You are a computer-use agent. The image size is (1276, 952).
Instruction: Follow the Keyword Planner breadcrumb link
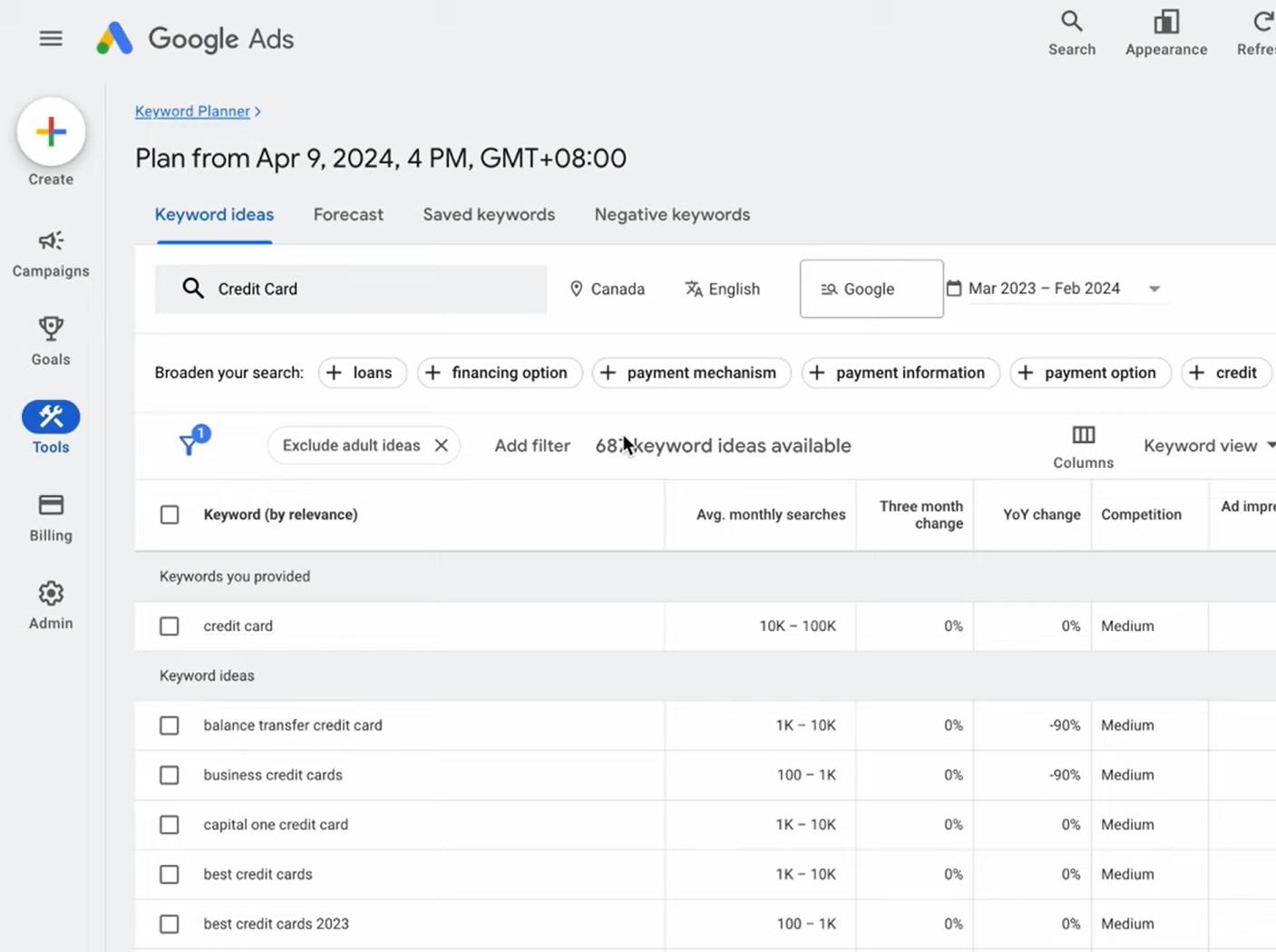[192, 112]
